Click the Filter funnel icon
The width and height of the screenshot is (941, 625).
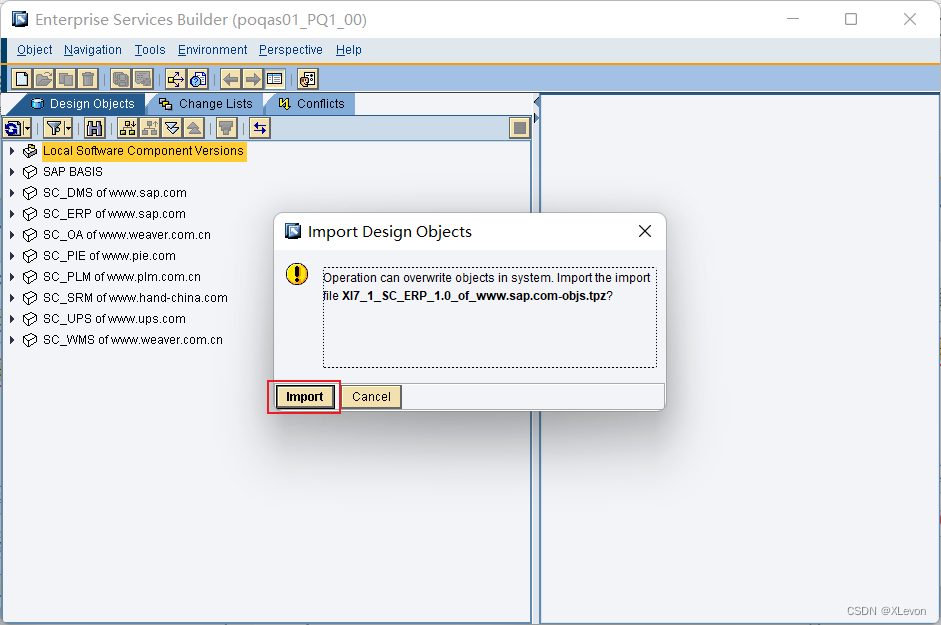(x=54, y=128)
